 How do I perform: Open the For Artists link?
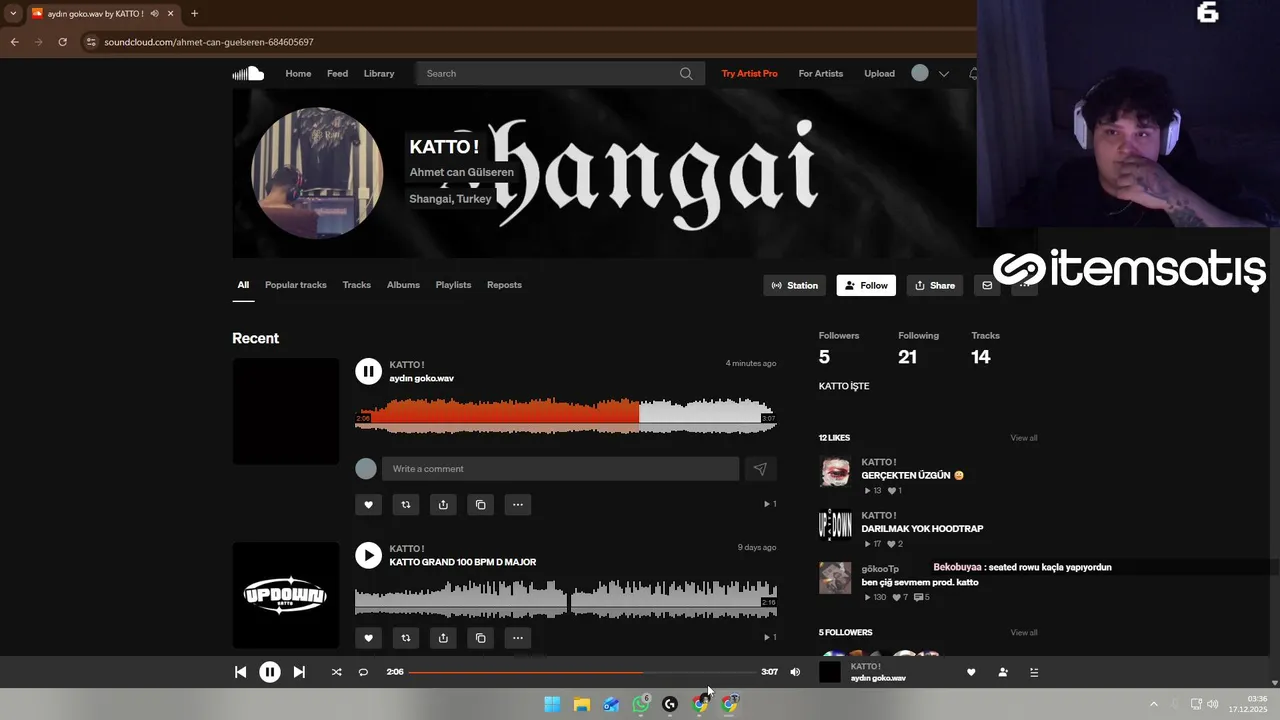pos(820,73)
